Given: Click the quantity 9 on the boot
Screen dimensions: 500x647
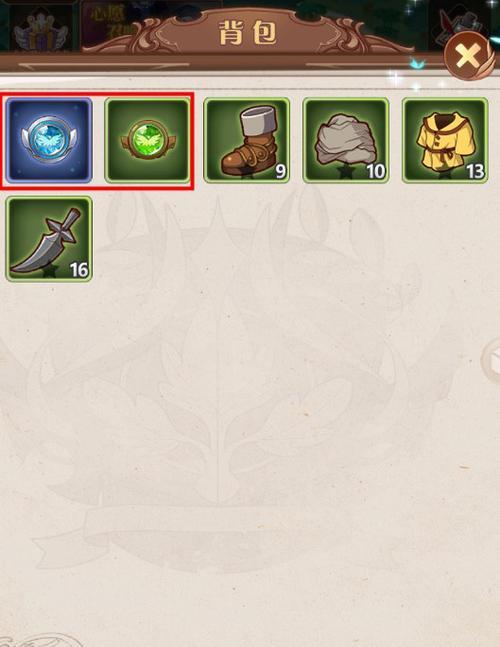Looking at the screenshot, I should 281,171.
